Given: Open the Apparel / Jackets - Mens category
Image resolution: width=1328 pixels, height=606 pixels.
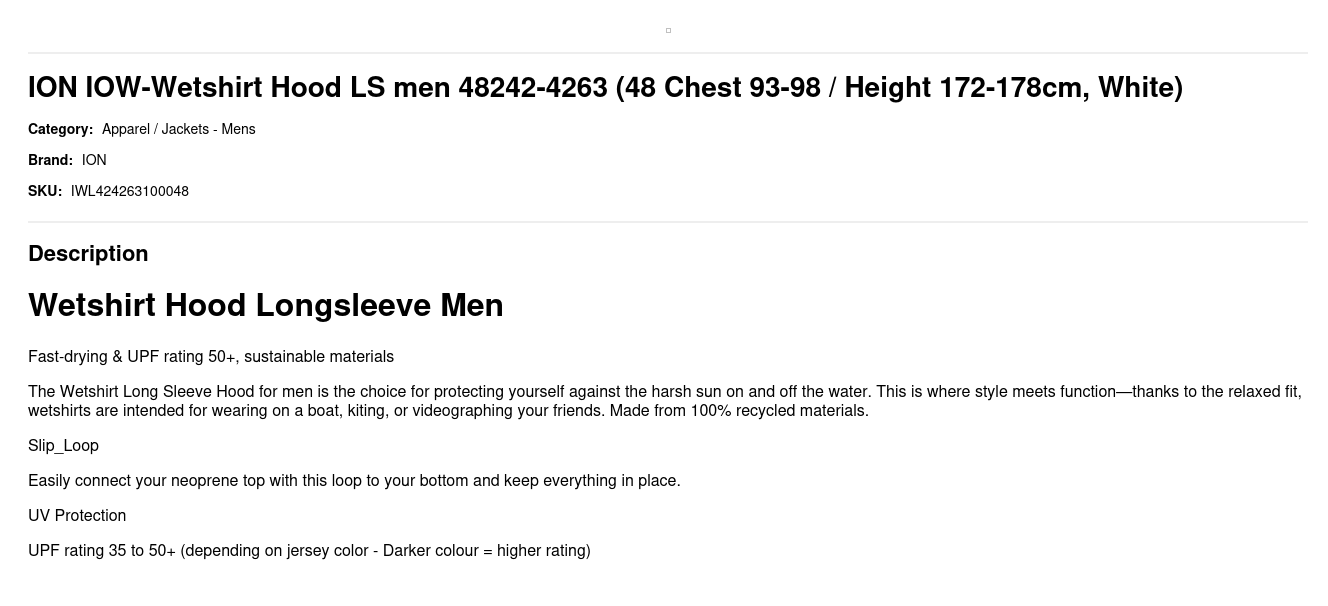Looking at the screenshot, I should (178, 129).
